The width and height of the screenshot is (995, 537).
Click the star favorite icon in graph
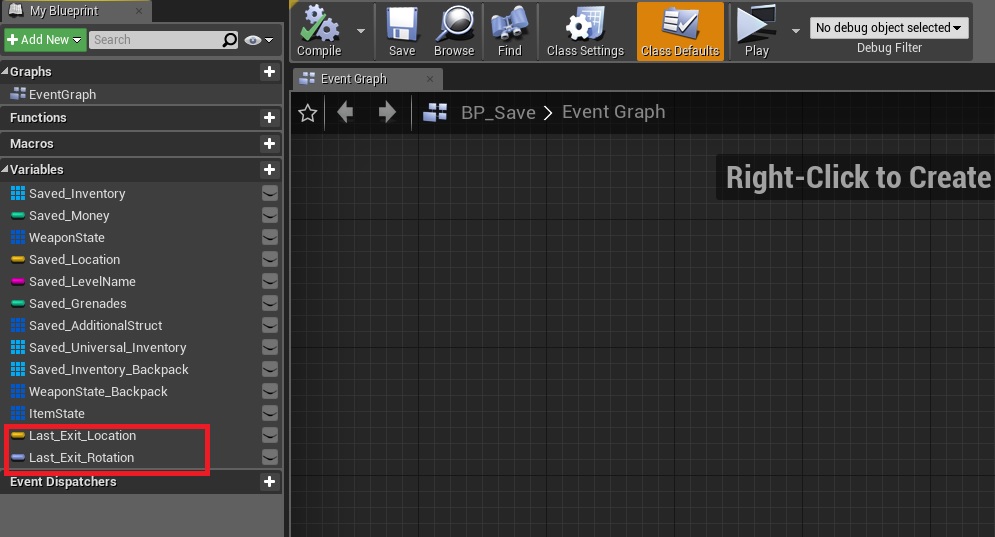(x=308, y=113)
